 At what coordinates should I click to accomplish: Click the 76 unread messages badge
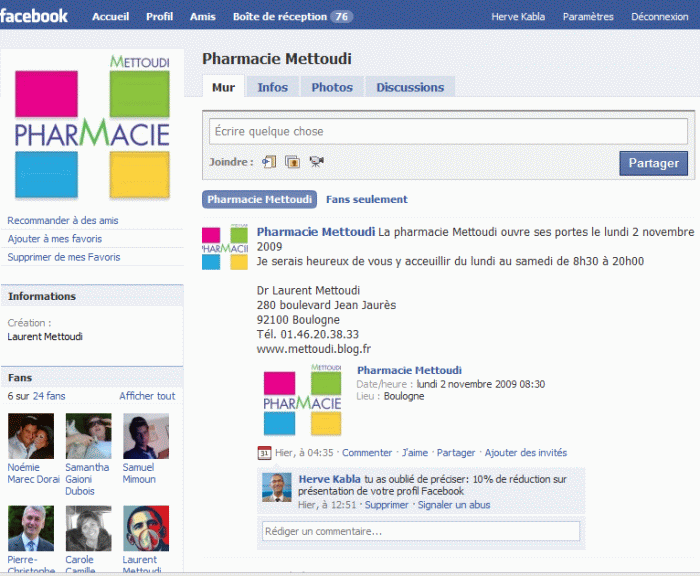click(342, 17)
